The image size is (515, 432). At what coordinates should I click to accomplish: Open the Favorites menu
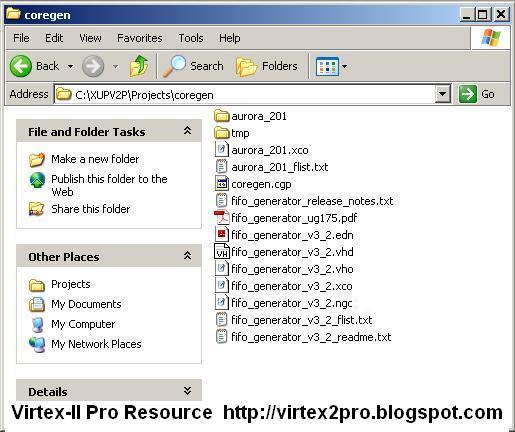point(140,38)
